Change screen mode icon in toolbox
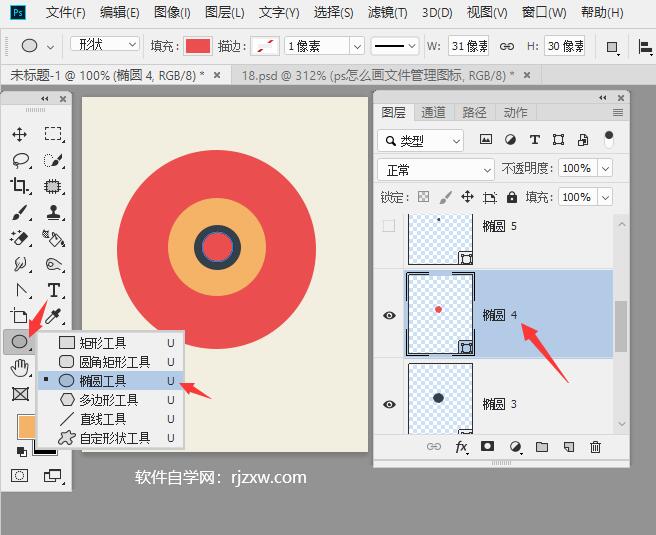The image size is (656, 535). (53, 476)
